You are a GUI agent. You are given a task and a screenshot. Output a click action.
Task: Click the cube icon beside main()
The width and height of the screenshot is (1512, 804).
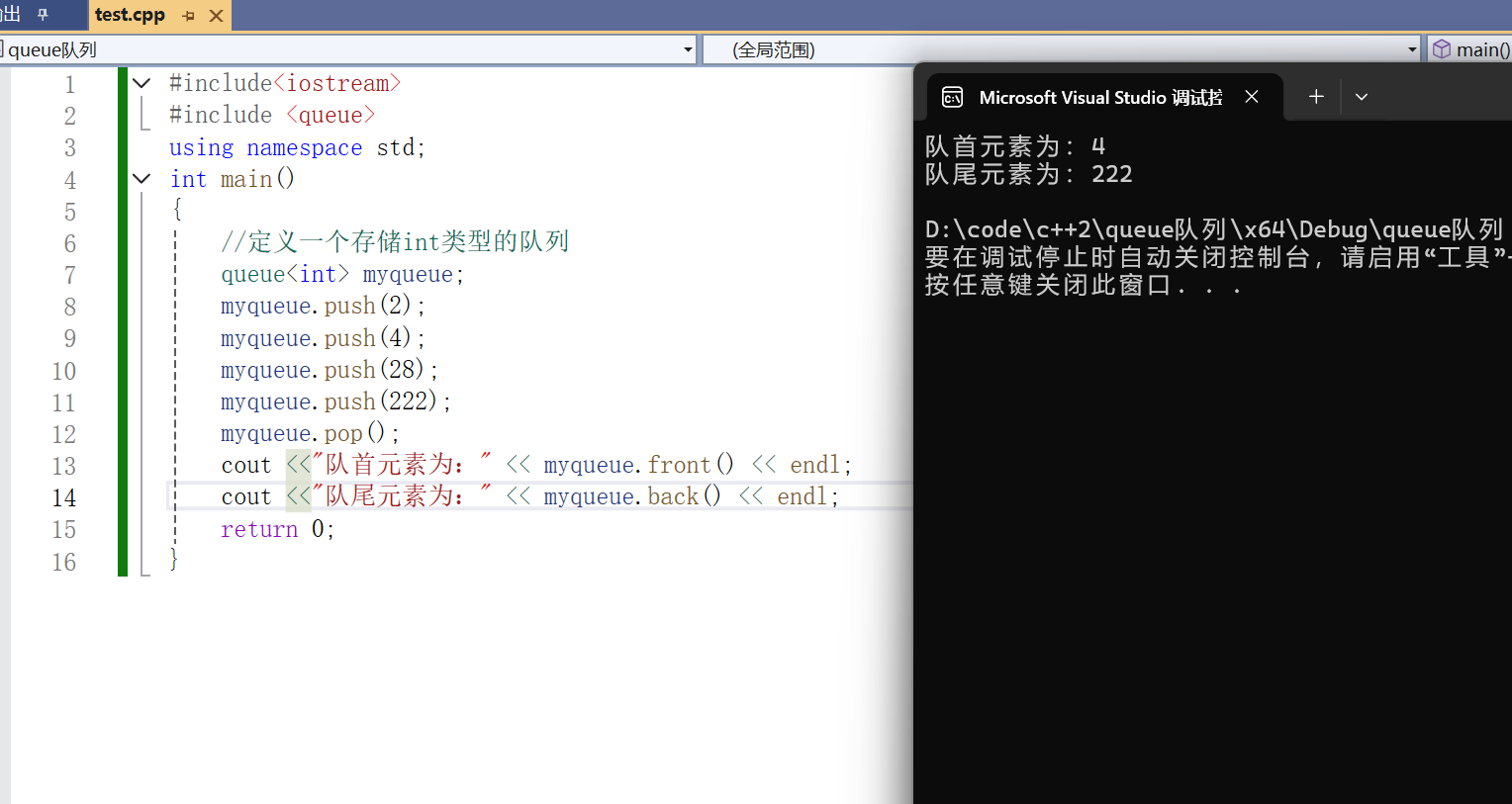point(1442,49)
